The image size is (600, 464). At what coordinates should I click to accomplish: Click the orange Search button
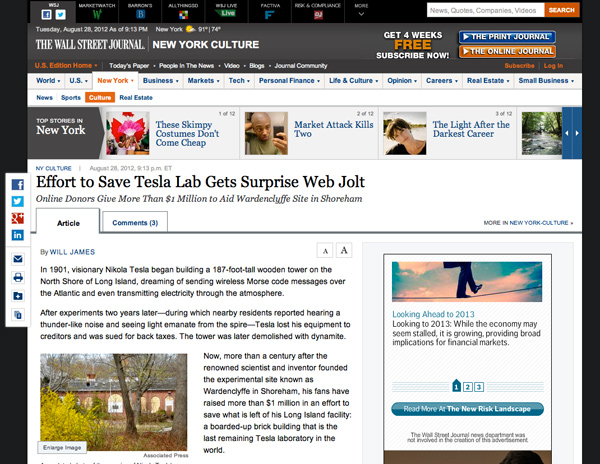click(x=561, y=10)
